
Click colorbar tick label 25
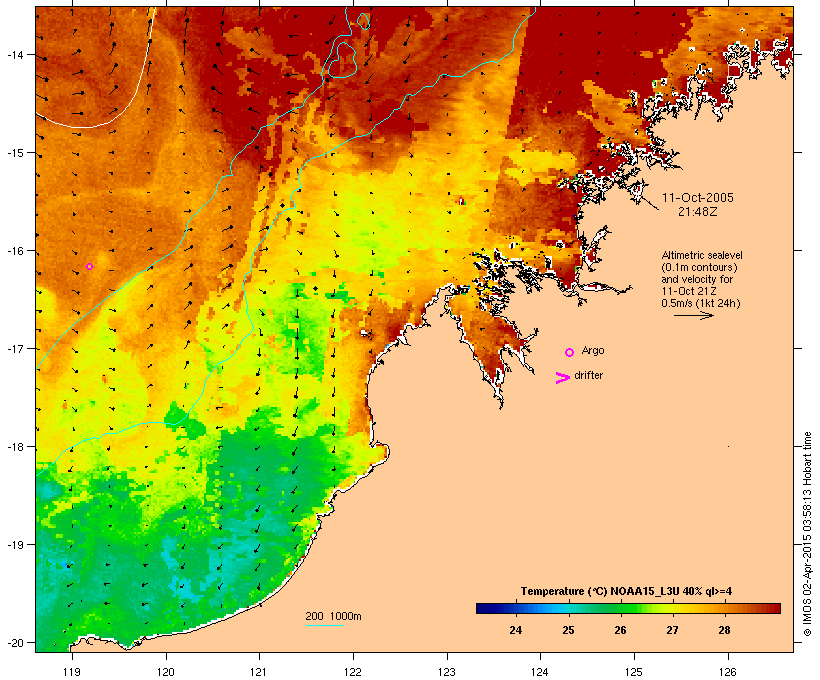(568, 630)
